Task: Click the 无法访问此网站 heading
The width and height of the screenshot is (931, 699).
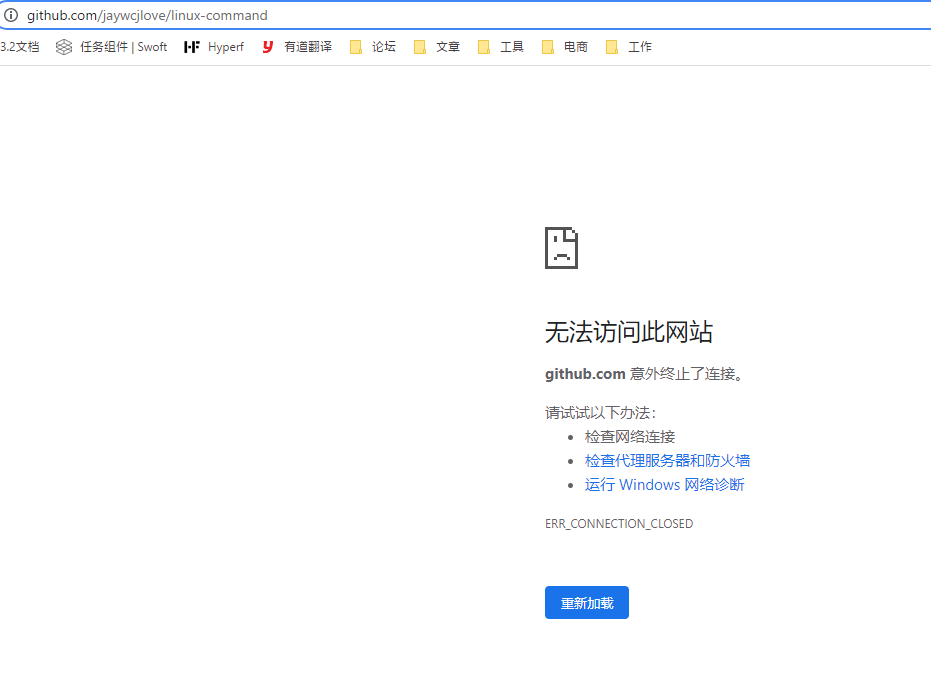Action: point(629,332)
